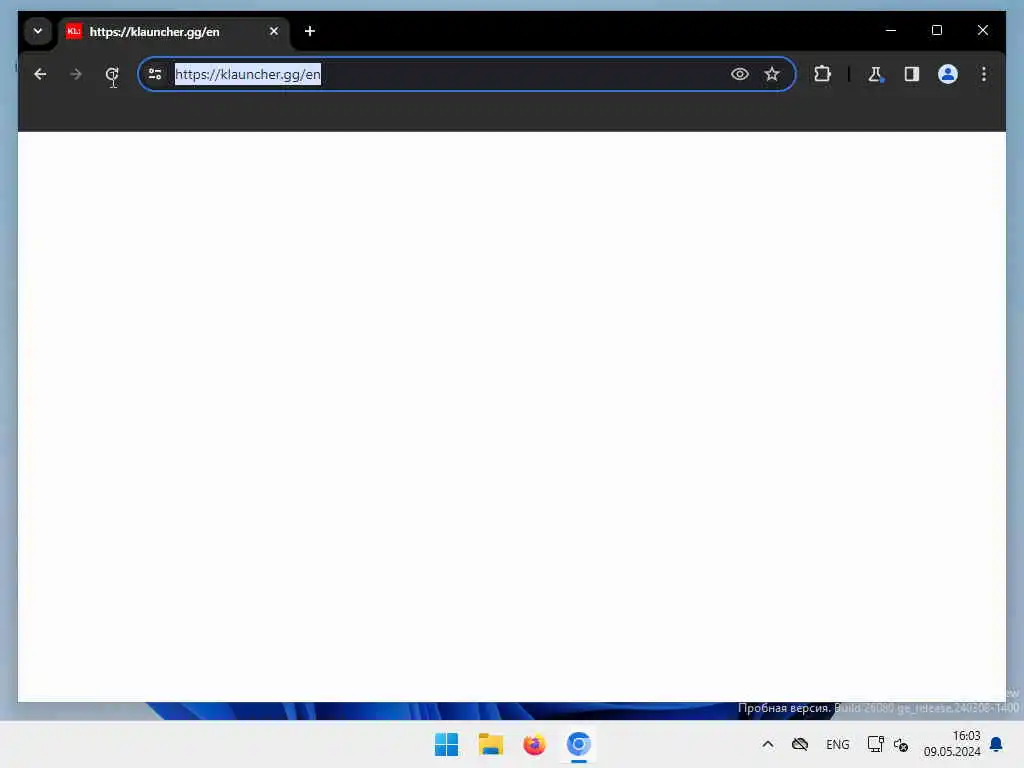View site information icon in address bar

(x=155, y=74)
